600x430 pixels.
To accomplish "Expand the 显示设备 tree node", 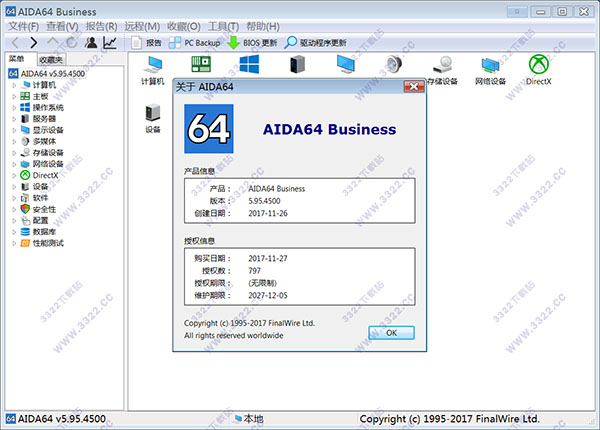I will point(14,130).
